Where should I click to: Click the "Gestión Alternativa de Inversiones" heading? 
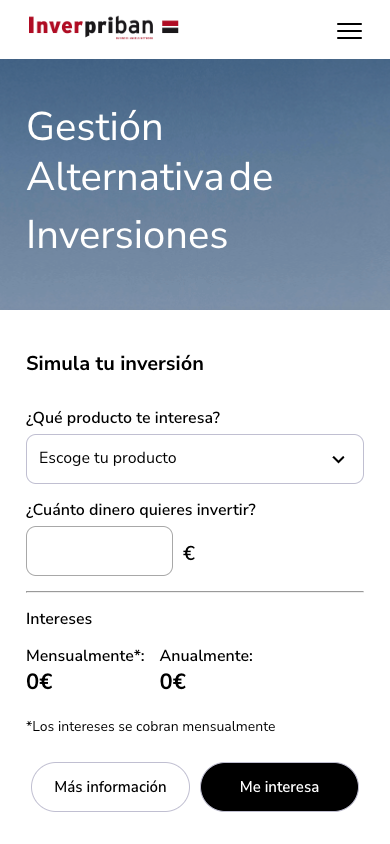[x=150, y=181]
